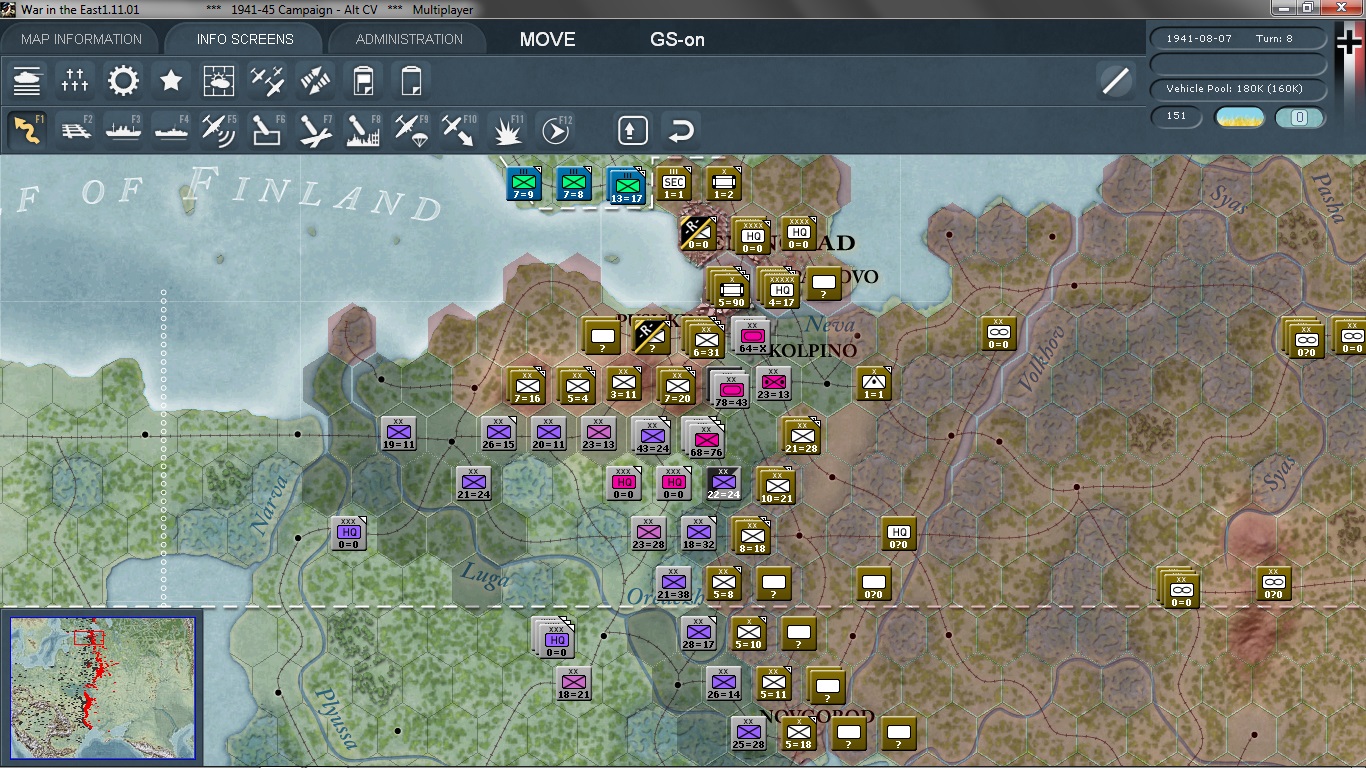Select the black 22=24 unit counter

tap(724, 484)
